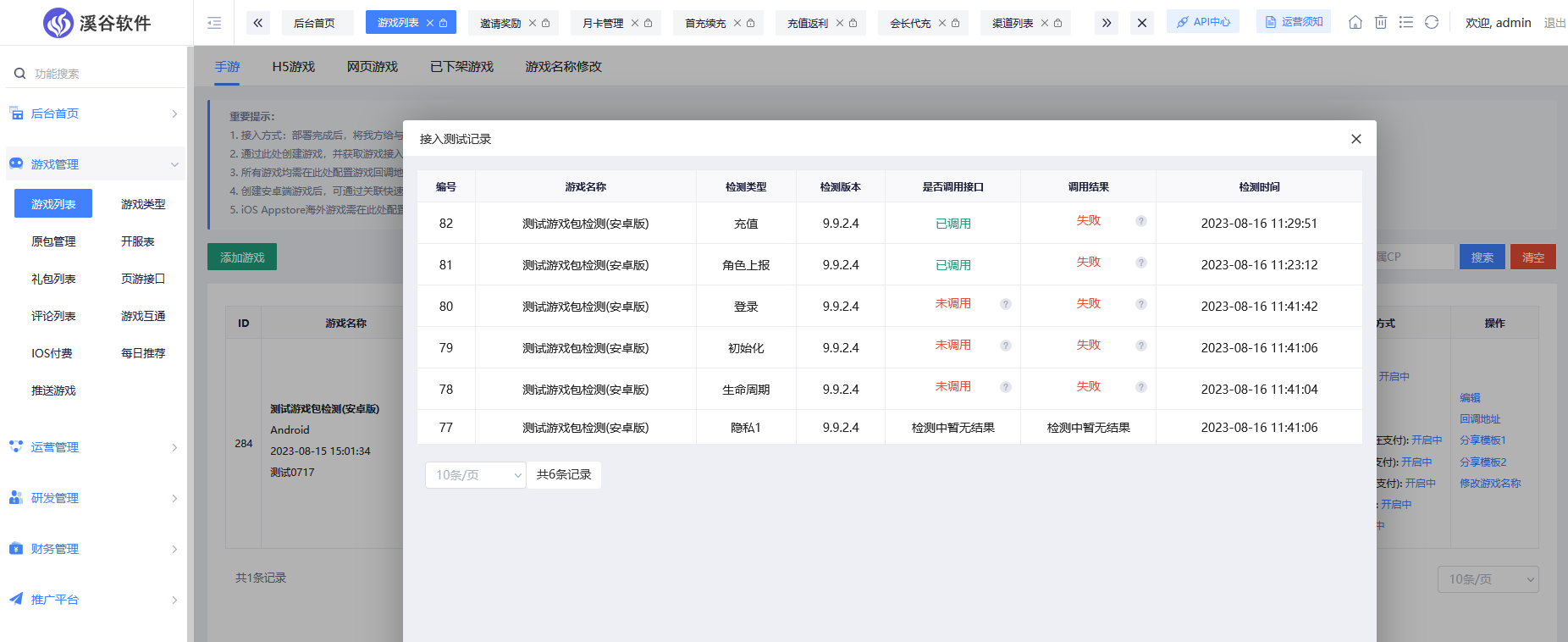Click the red 清空 button
Image resolution: width=1568 pixels, height=642 pixels.
click(x=1533, y=257)
